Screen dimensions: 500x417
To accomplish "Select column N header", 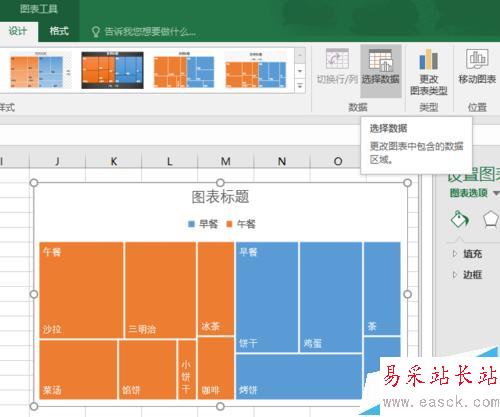I will tap(282, 161).
